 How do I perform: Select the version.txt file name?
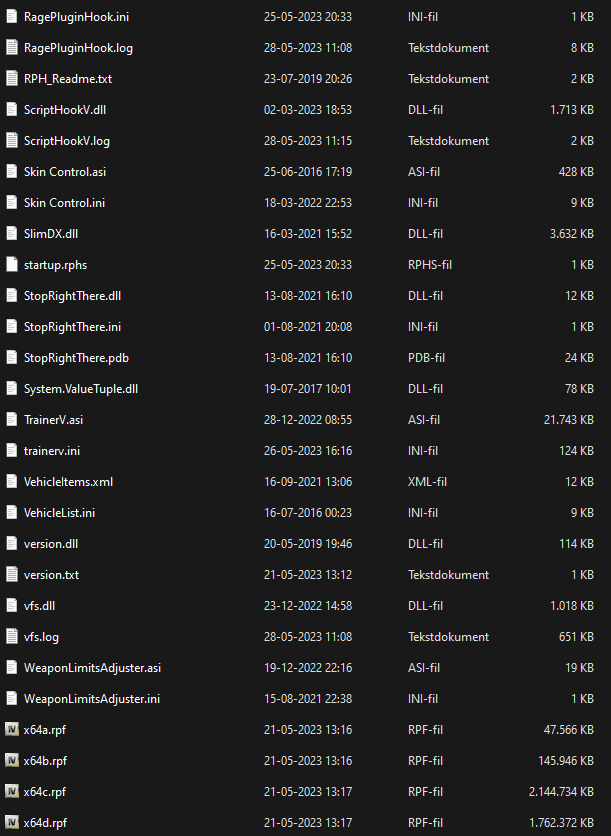(x=51, y=575)
